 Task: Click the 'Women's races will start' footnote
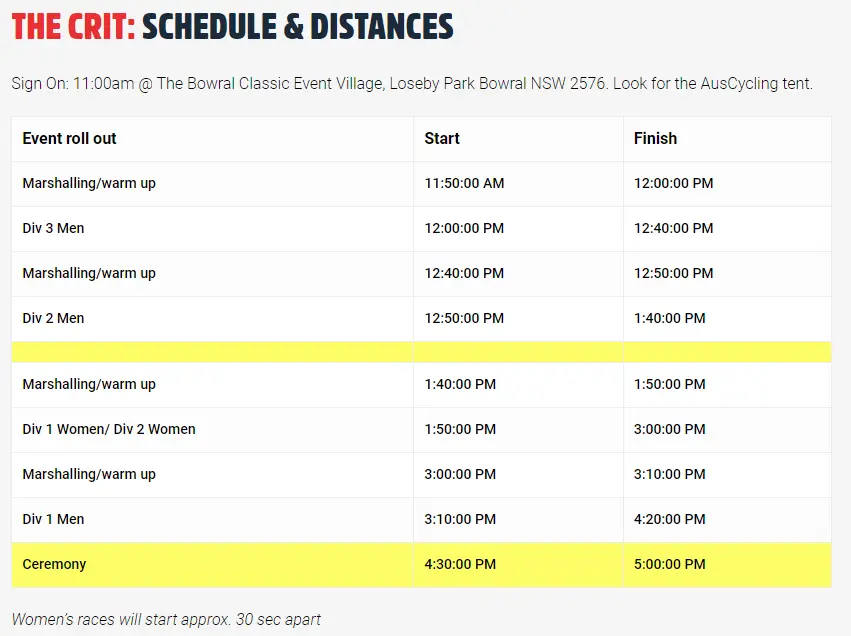click(166, 619)
